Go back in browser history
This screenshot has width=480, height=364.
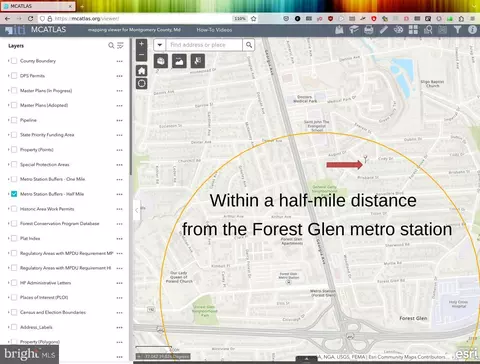point(7,19)
